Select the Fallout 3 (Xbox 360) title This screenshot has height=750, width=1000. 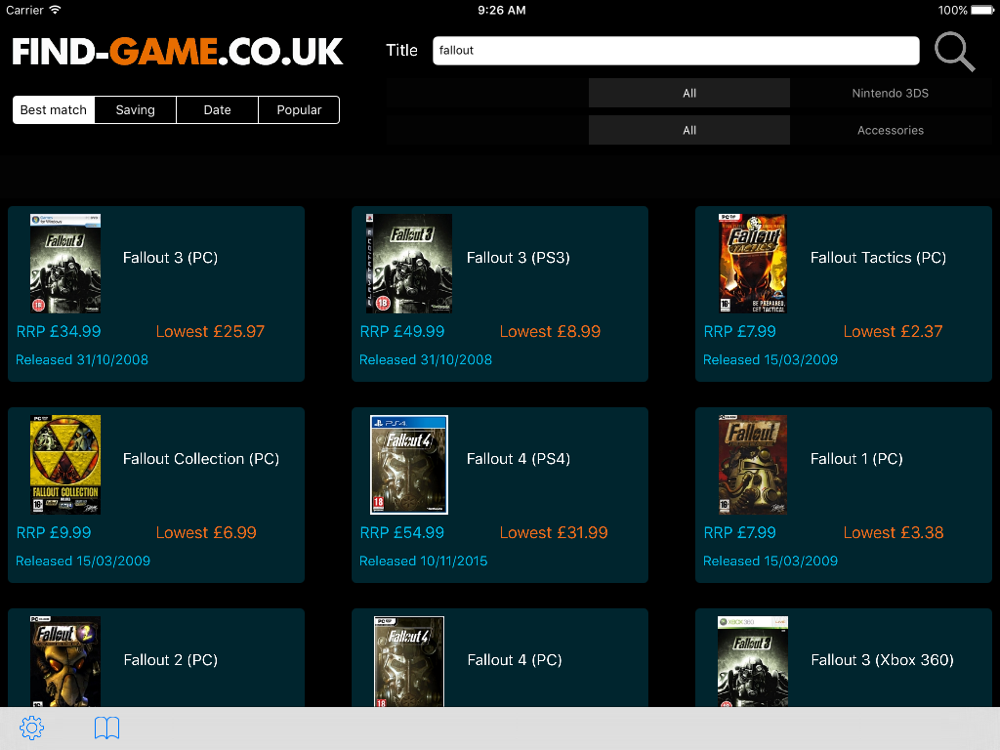[x=882, y=659]
